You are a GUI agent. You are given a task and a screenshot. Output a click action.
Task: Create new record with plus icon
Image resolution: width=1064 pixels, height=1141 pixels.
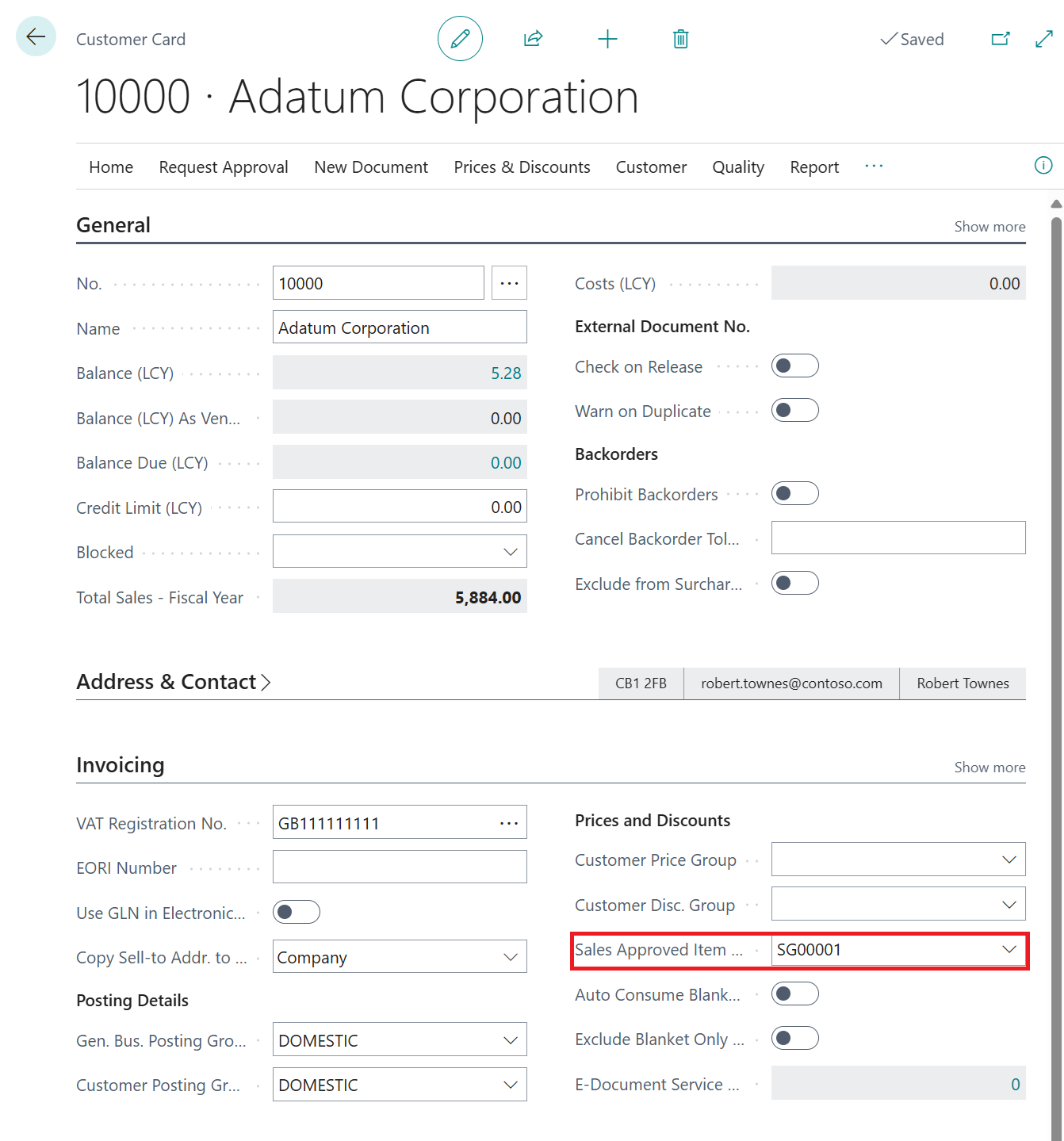[x=607, y=38]
